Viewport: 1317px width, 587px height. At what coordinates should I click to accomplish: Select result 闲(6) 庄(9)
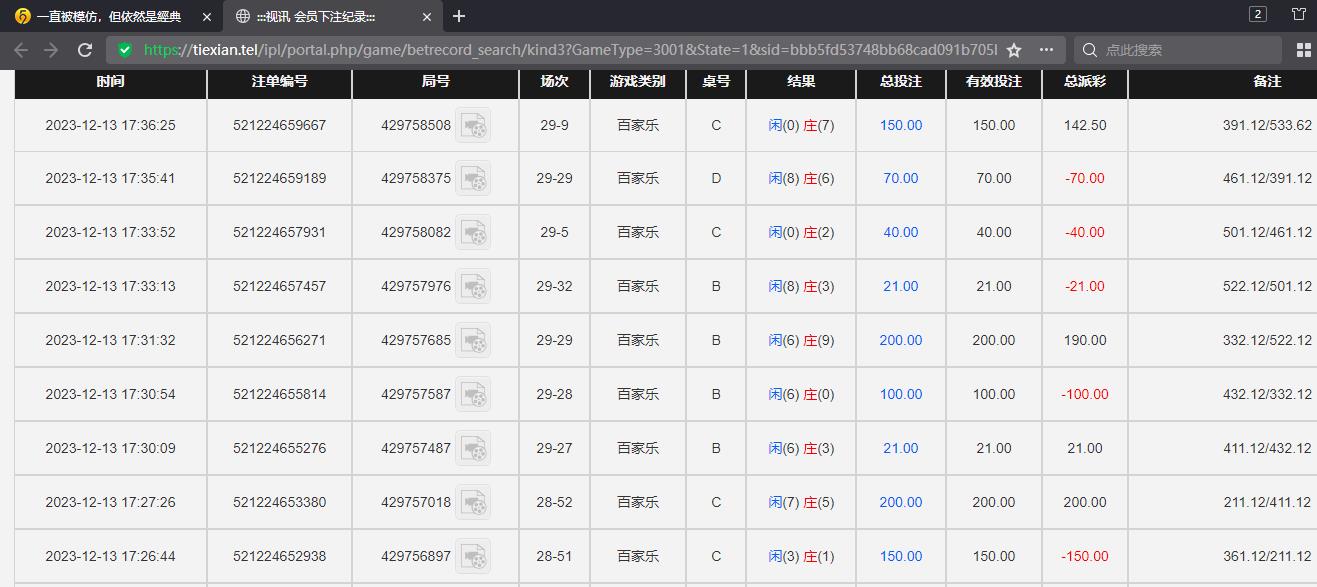point(801,340)
